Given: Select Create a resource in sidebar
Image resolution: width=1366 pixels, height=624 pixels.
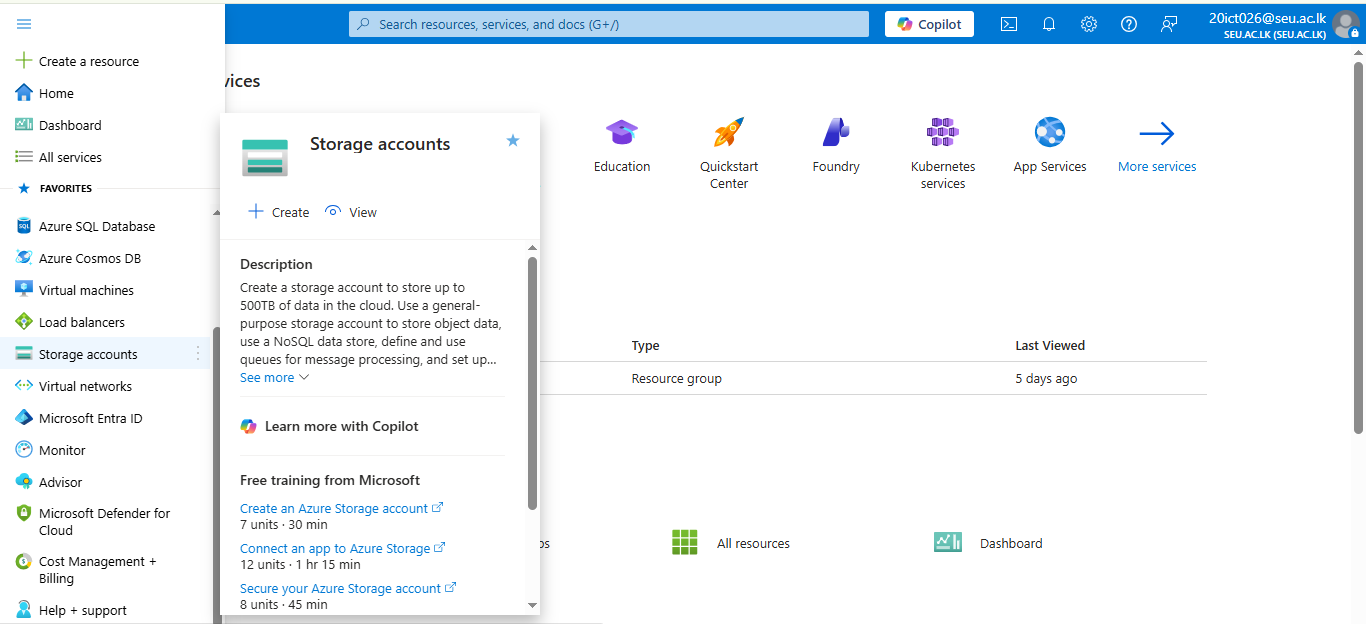Looking at the screenshot, I should pyautogui.click(x=89, y=61).
